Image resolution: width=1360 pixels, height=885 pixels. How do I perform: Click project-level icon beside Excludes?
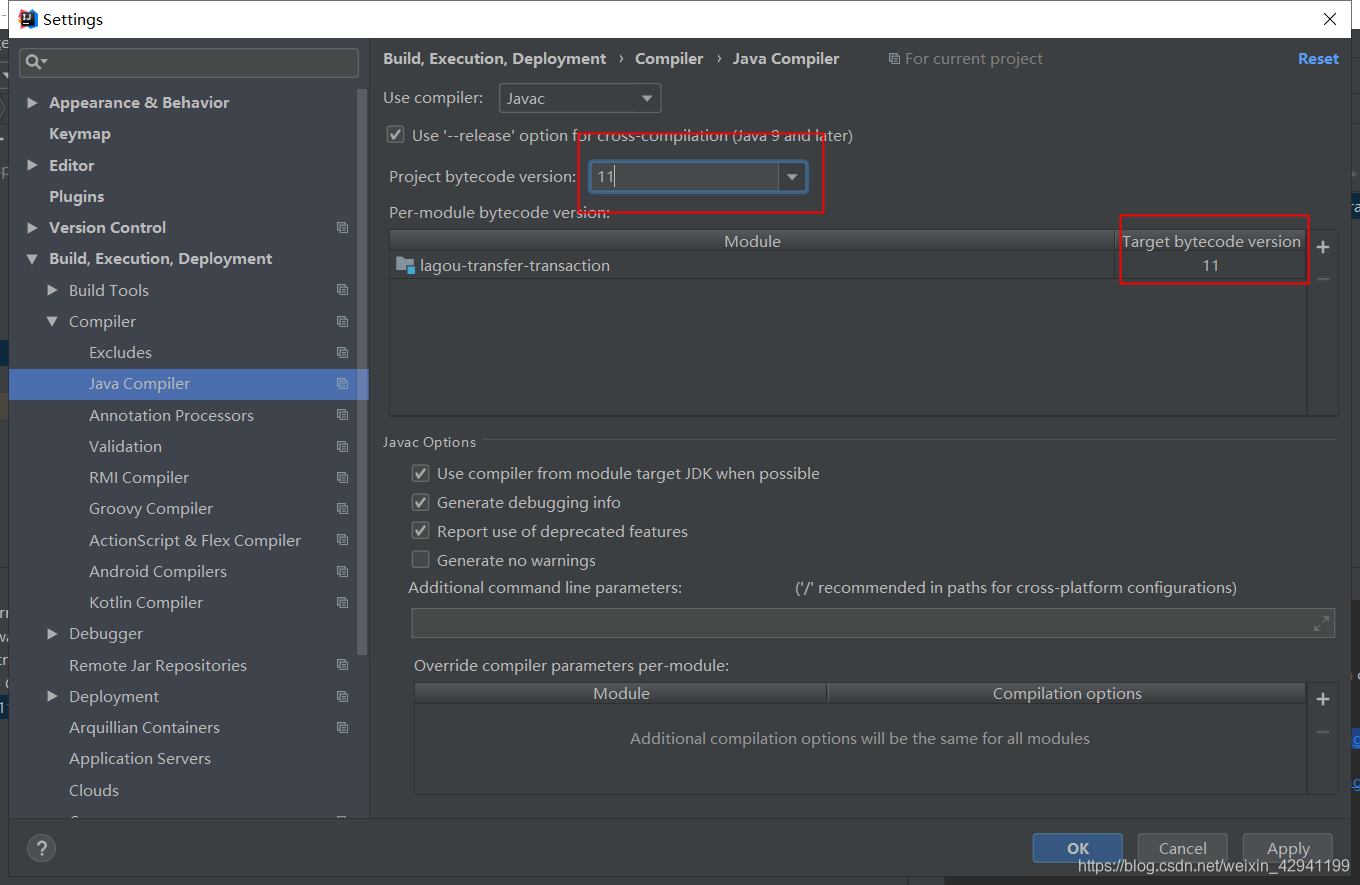[x=343, y=352]
